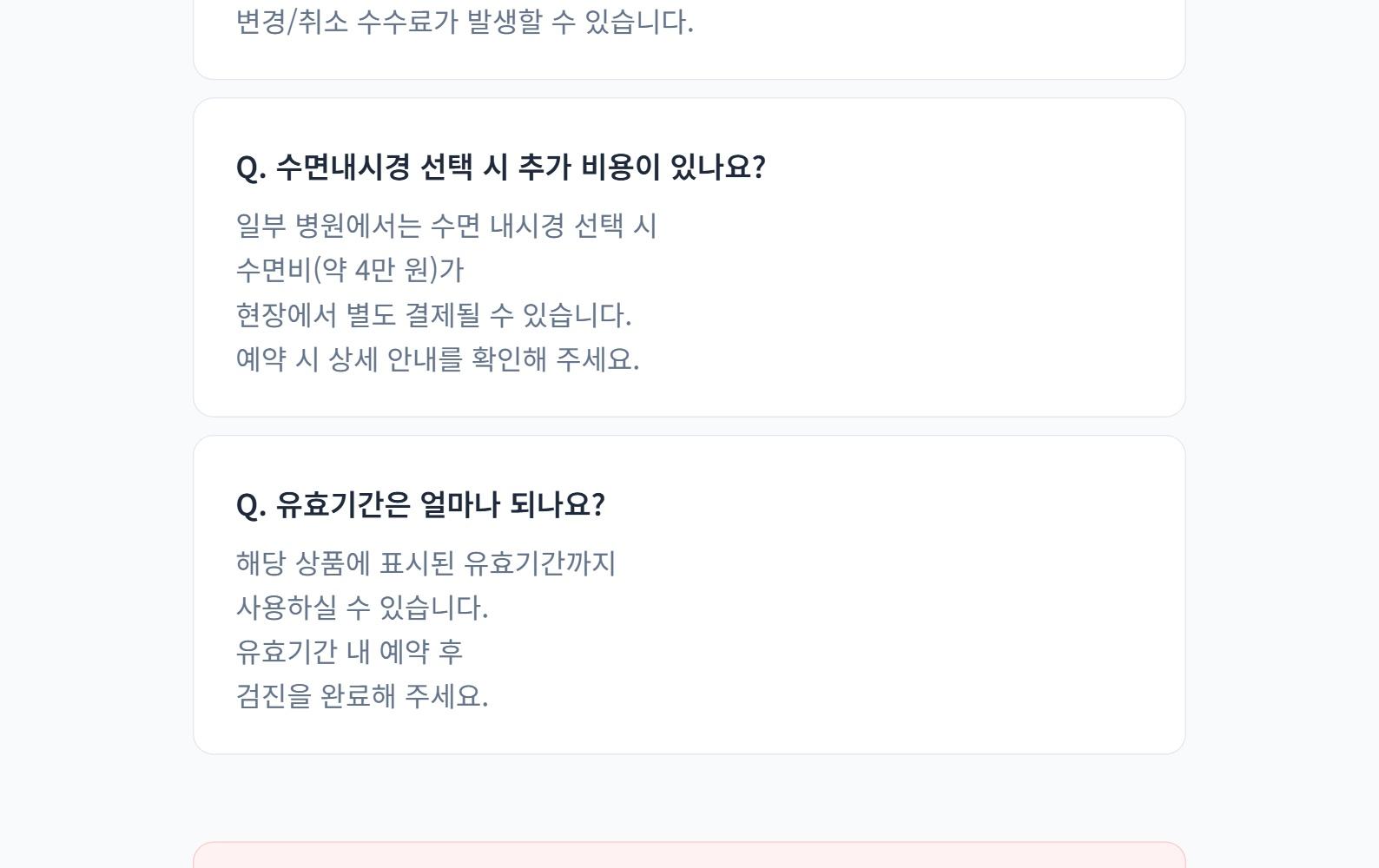Click the line '사용하실 수 있습니다.'

362,608
